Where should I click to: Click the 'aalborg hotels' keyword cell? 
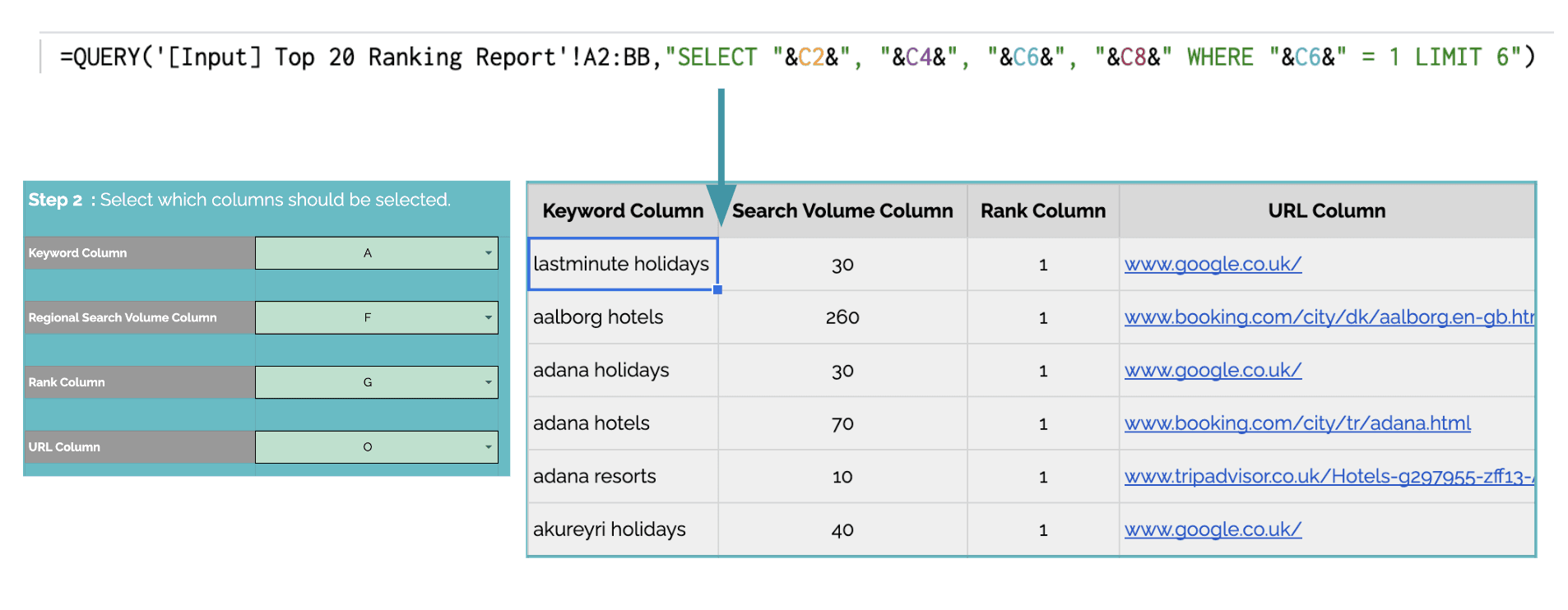click(x=598, y=317)
